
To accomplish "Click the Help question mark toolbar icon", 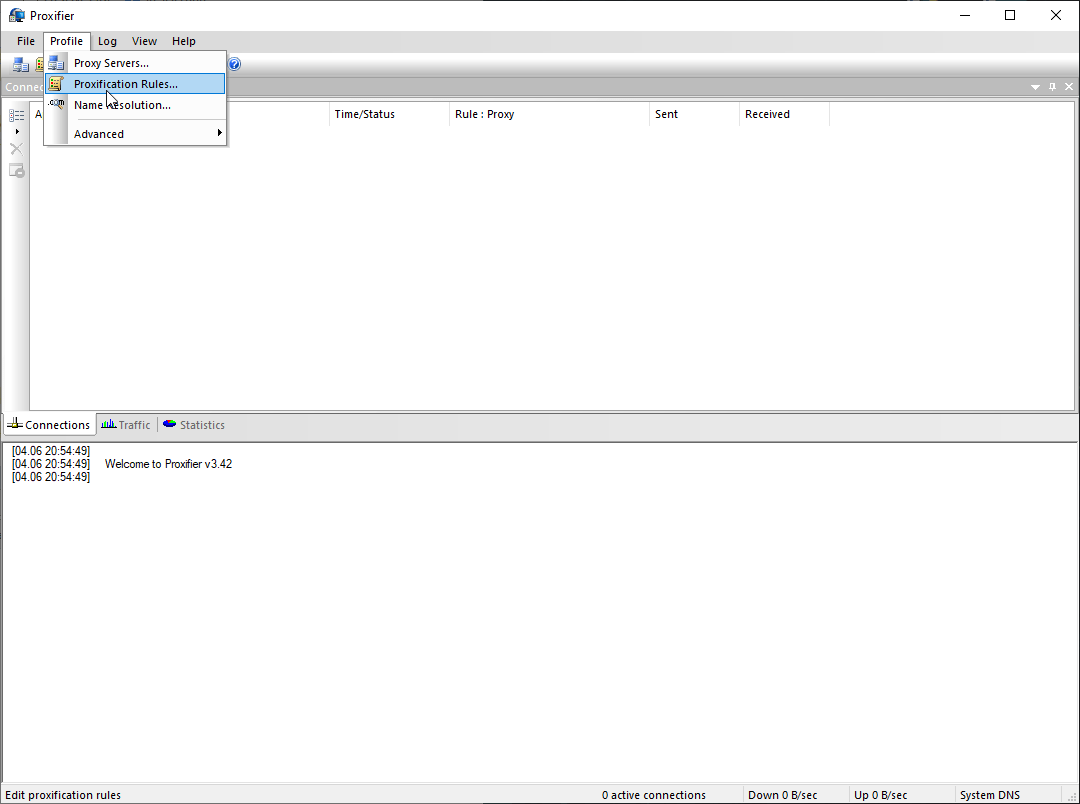I will (234, 64).
